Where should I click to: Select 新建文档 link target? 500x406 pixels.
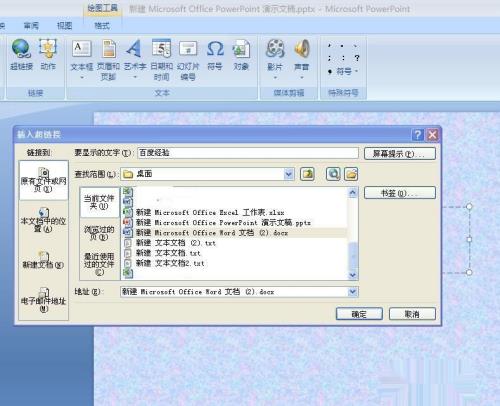44,259
